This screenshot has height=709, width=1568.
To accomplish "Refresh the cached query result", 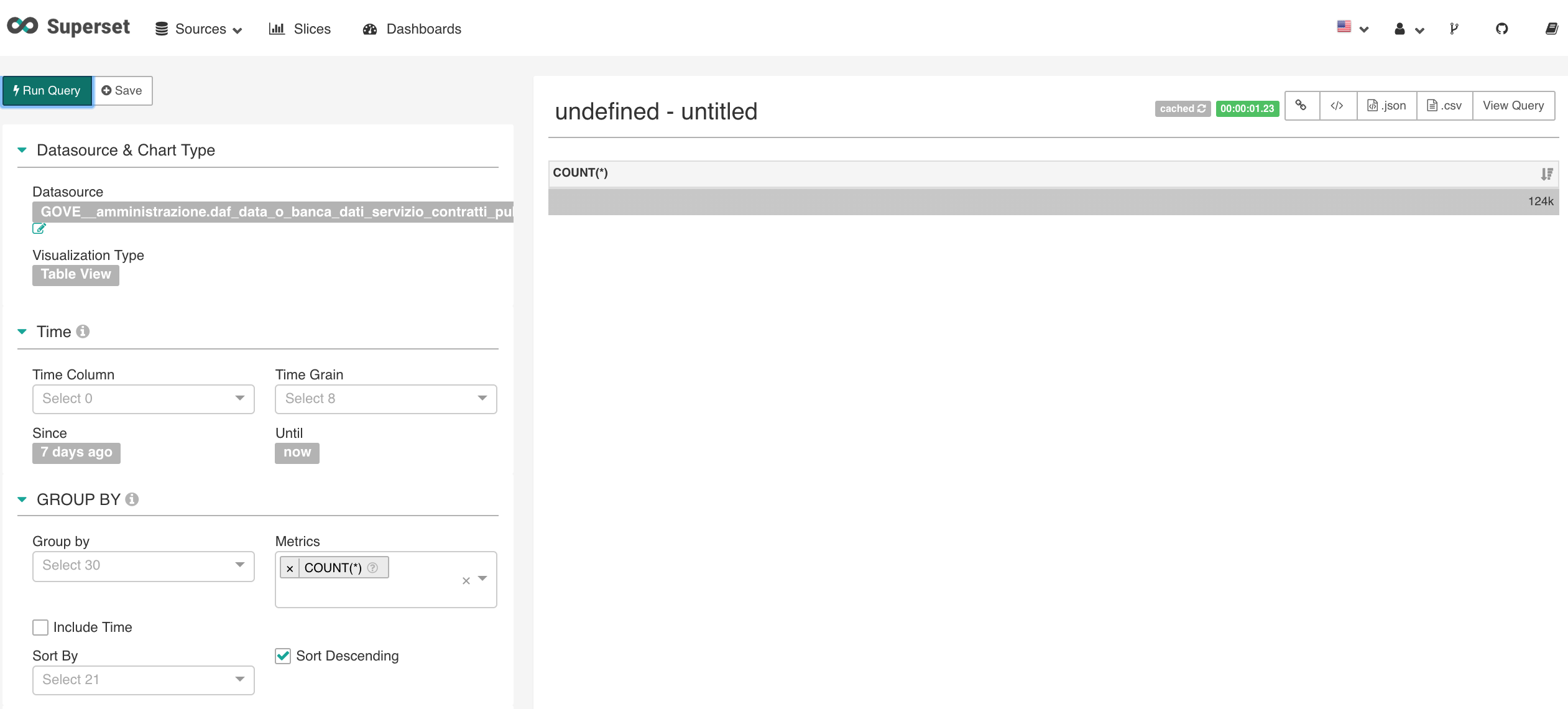I will (x=1183, y=109).
